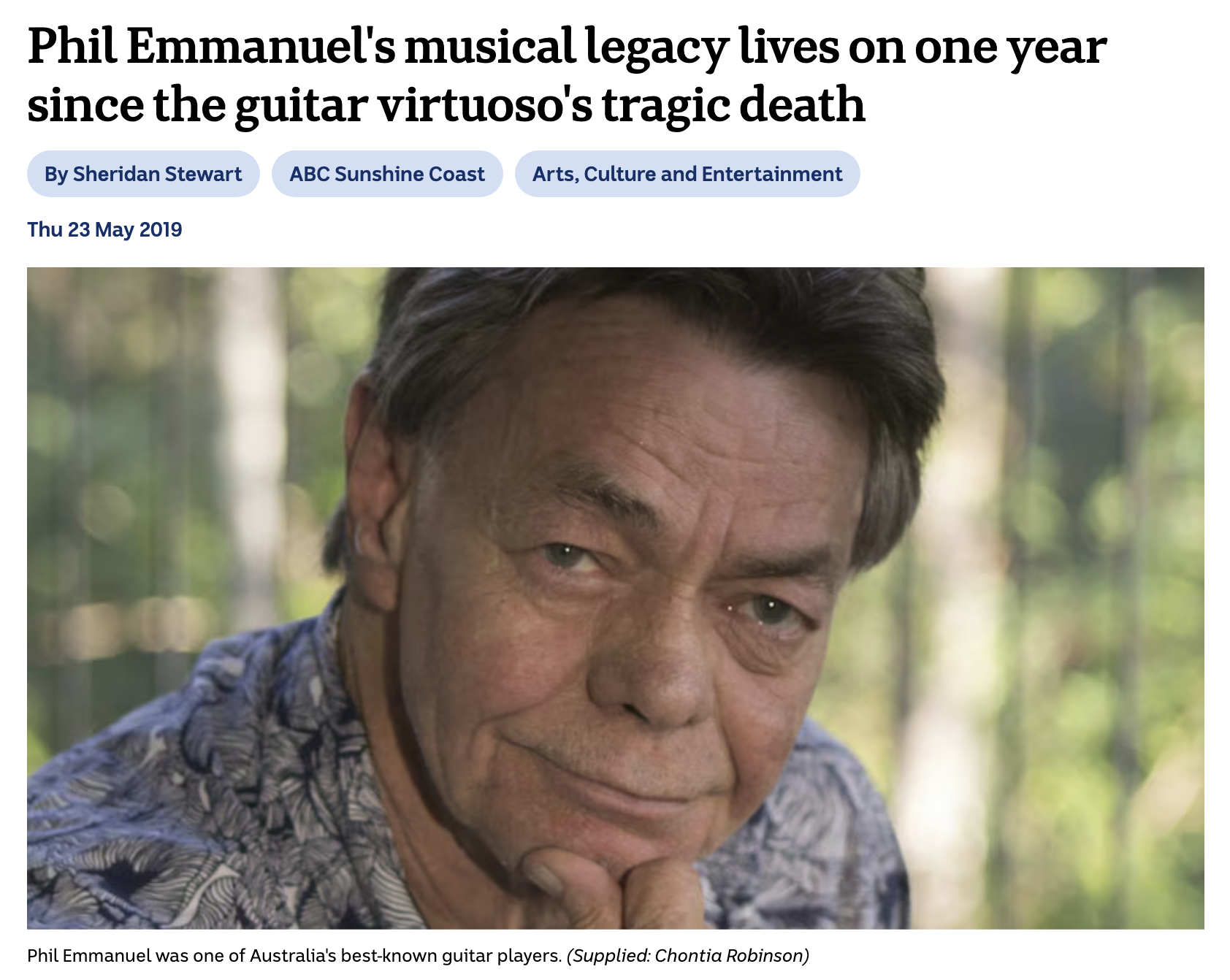Click the article headline about Phil Emmanuel

[566, 74]
